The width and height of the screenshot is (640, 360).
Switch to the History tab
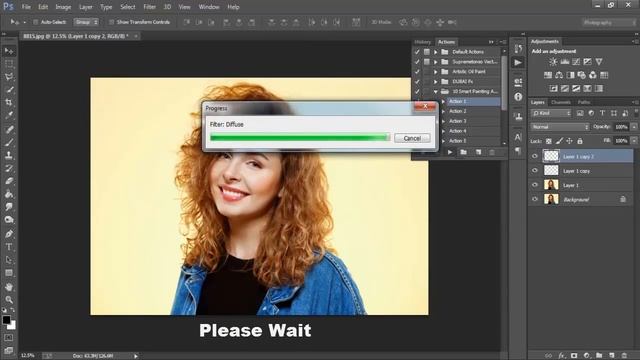click(x=422, y=42)
